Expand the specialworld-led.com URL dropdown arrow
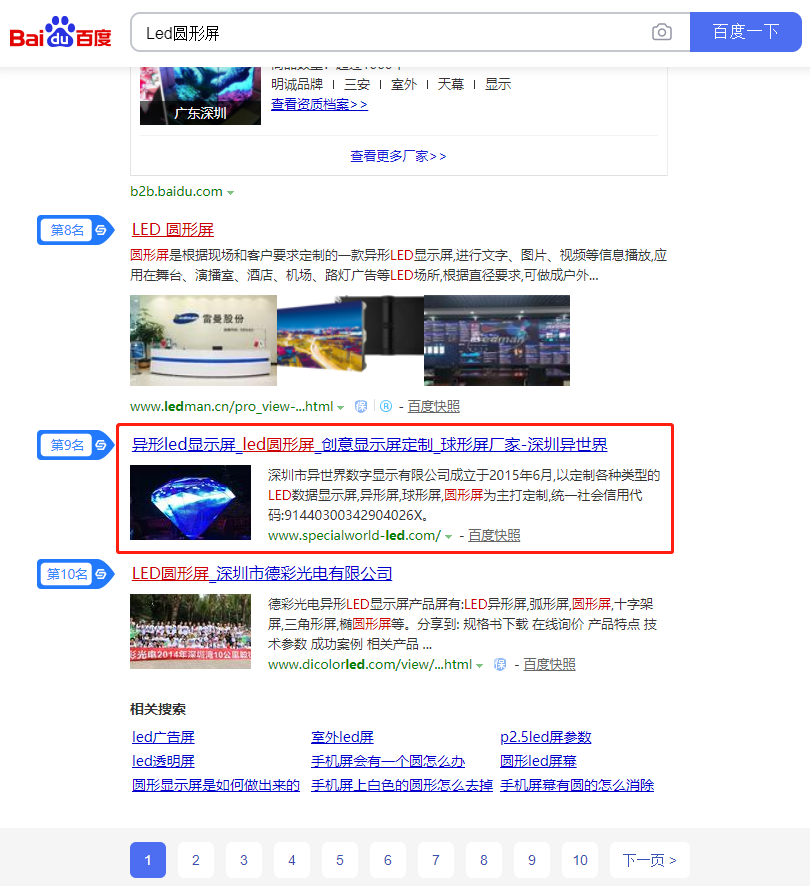810x886 pixels. pyautogui.click(x=448, y=536)
